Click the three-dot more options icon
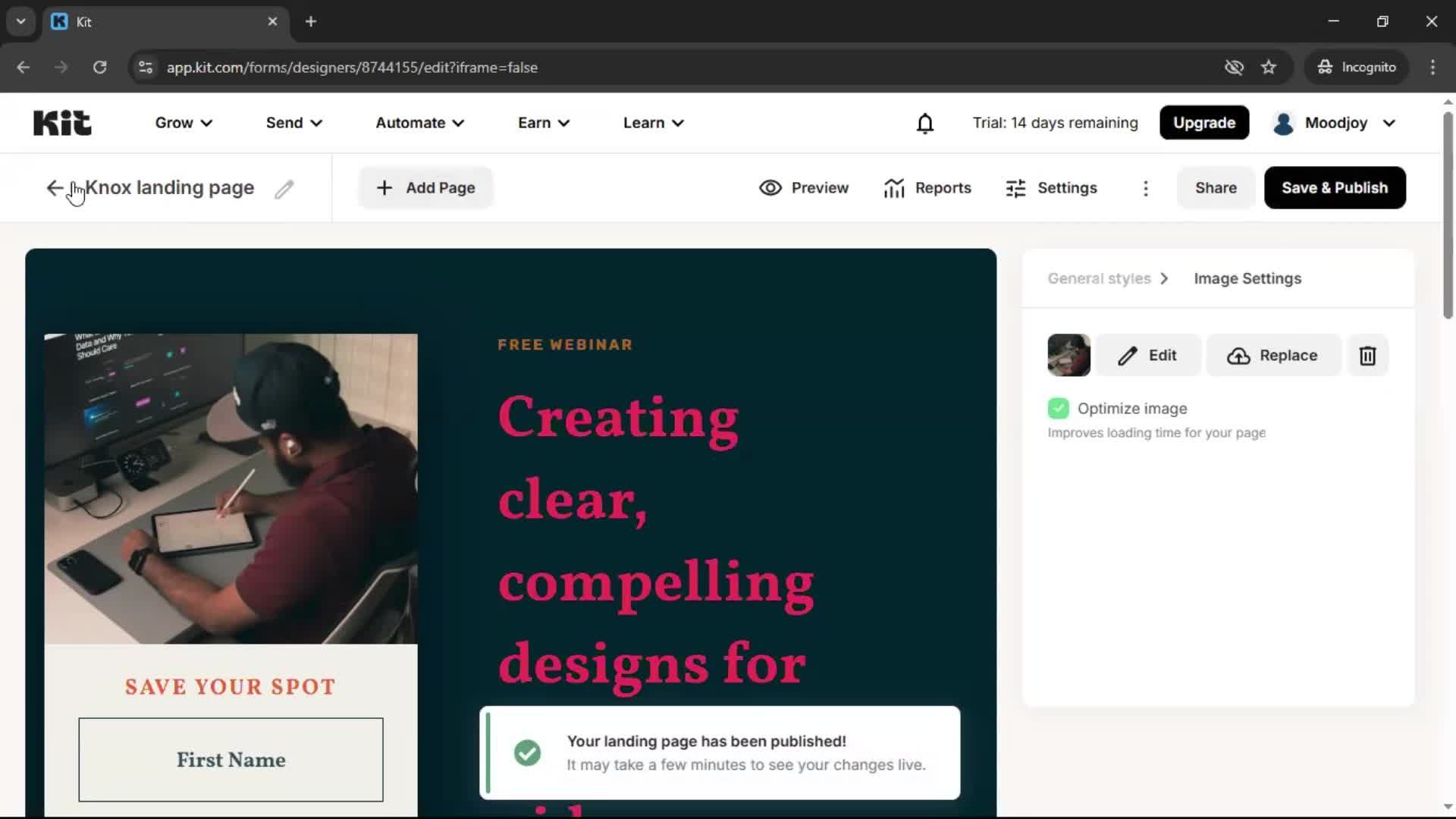This screenshot has height=819, width=1456. (x=1146, y=188)
